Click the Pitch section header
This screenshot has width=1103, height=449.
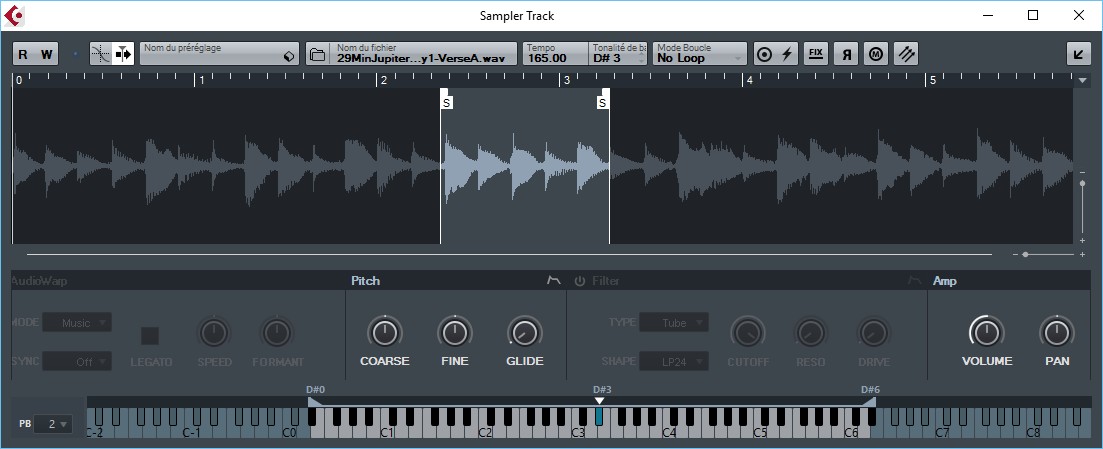click(x=365, y=281)
